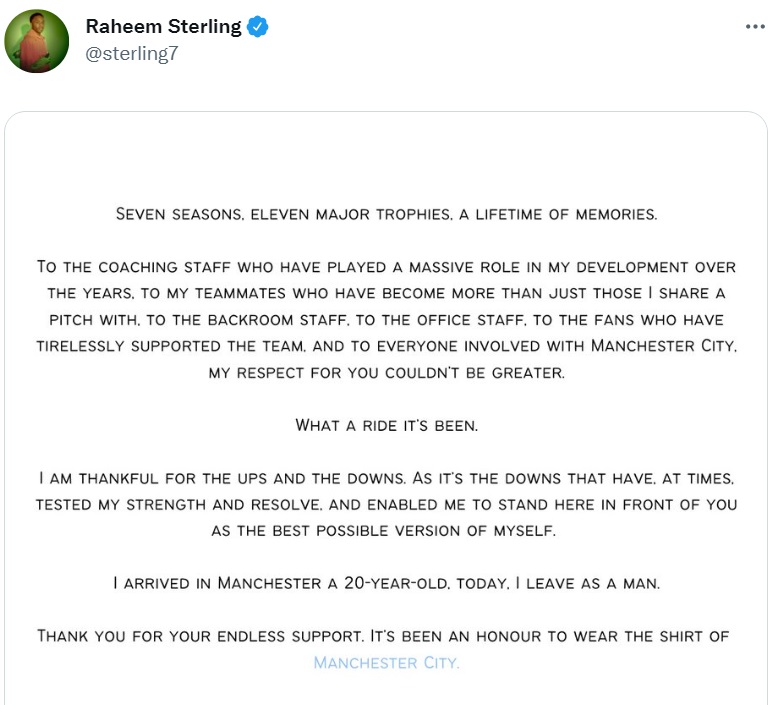Open Raheem Sterling's profile avatar
The width and height of the screenshot is (772, 705).
point(37,41)
